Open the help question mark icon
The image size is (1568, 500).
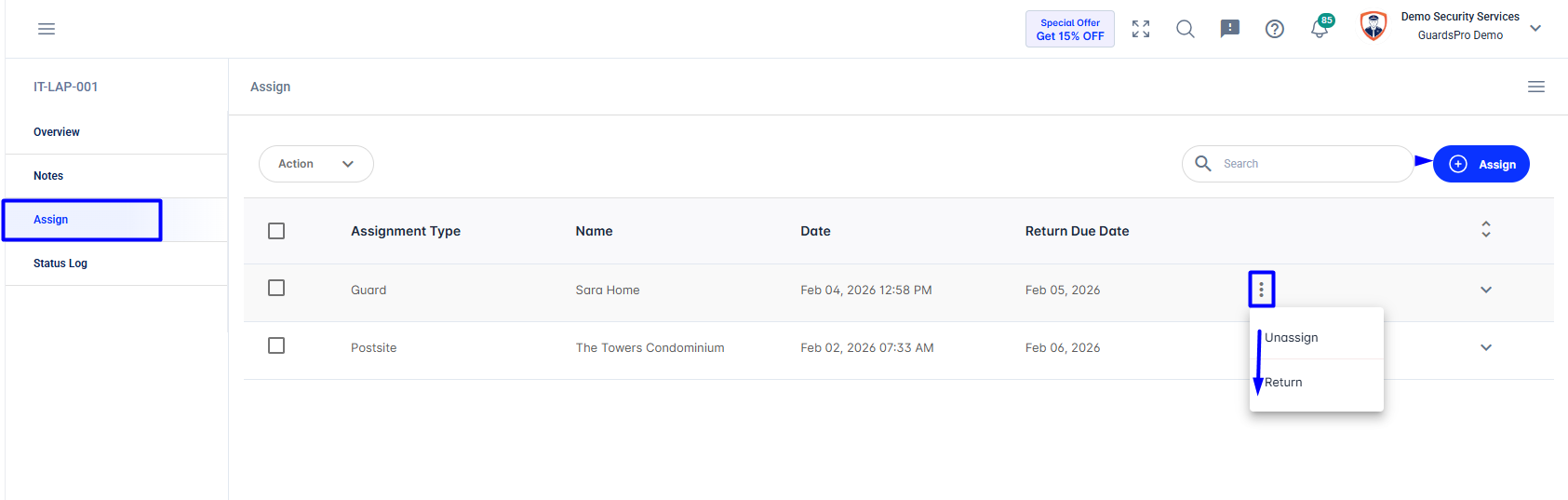point(1275,29)
